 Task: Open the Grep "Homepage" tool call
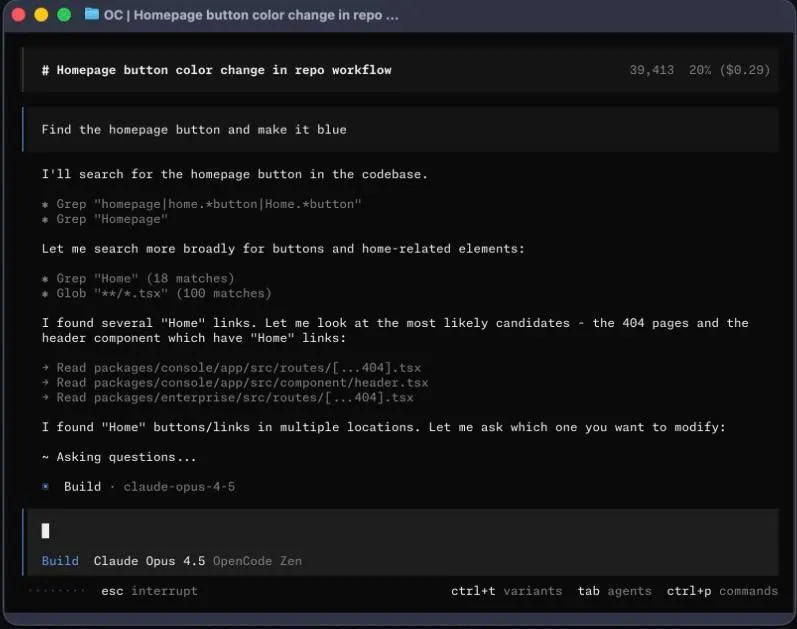[x=105, y=219]
